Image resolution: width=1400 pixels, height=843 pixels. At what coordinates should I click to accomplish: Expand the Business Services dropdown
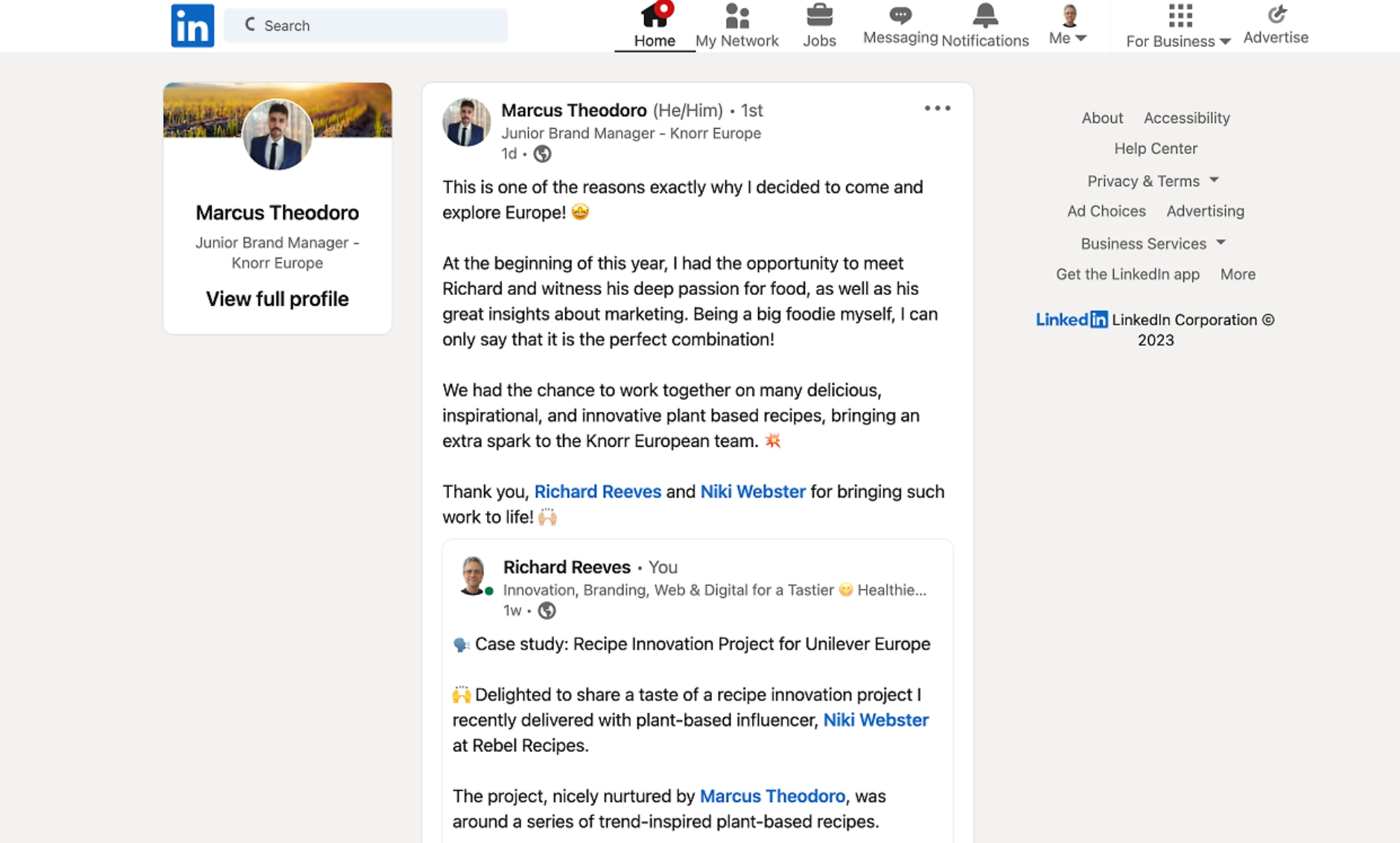click(x=1153, y=244)
